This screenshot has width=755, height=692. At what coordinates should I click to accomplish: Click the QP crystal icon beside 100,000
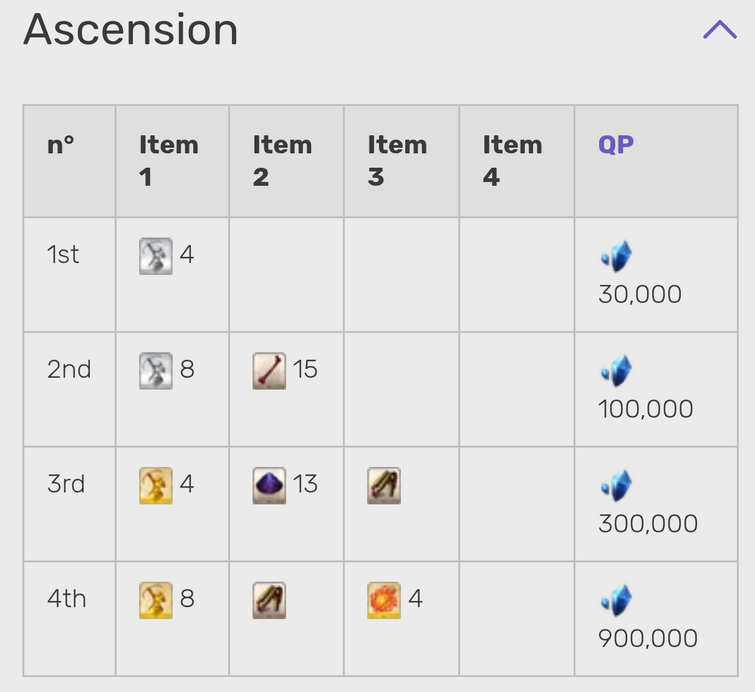616,370
